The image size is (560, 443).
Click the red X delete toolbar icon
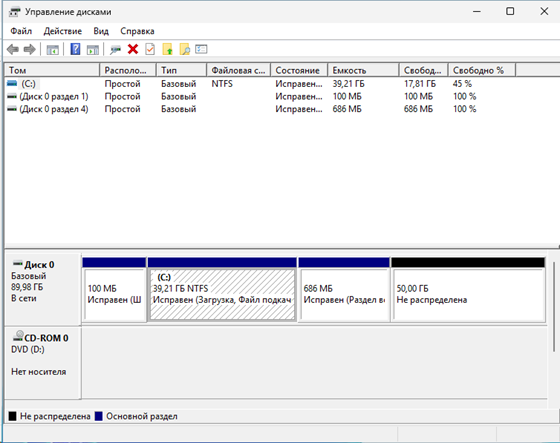click(133, 49)
